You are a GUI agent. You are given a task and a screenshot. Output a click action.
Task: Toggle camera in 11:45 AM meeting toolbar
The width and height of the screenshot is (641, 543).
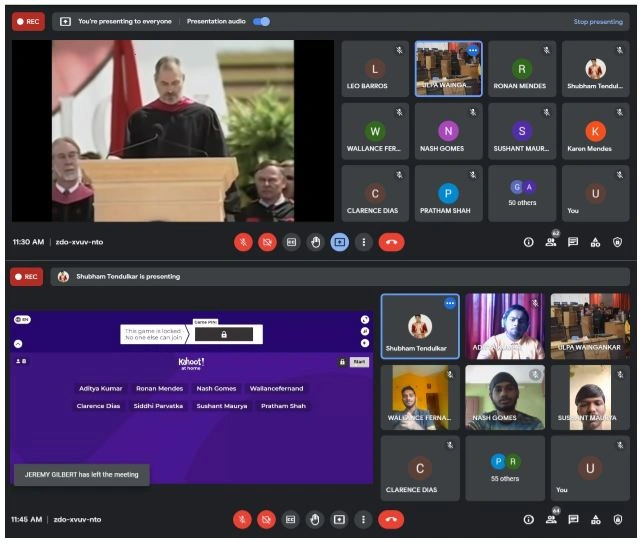[x=267, y=520]
